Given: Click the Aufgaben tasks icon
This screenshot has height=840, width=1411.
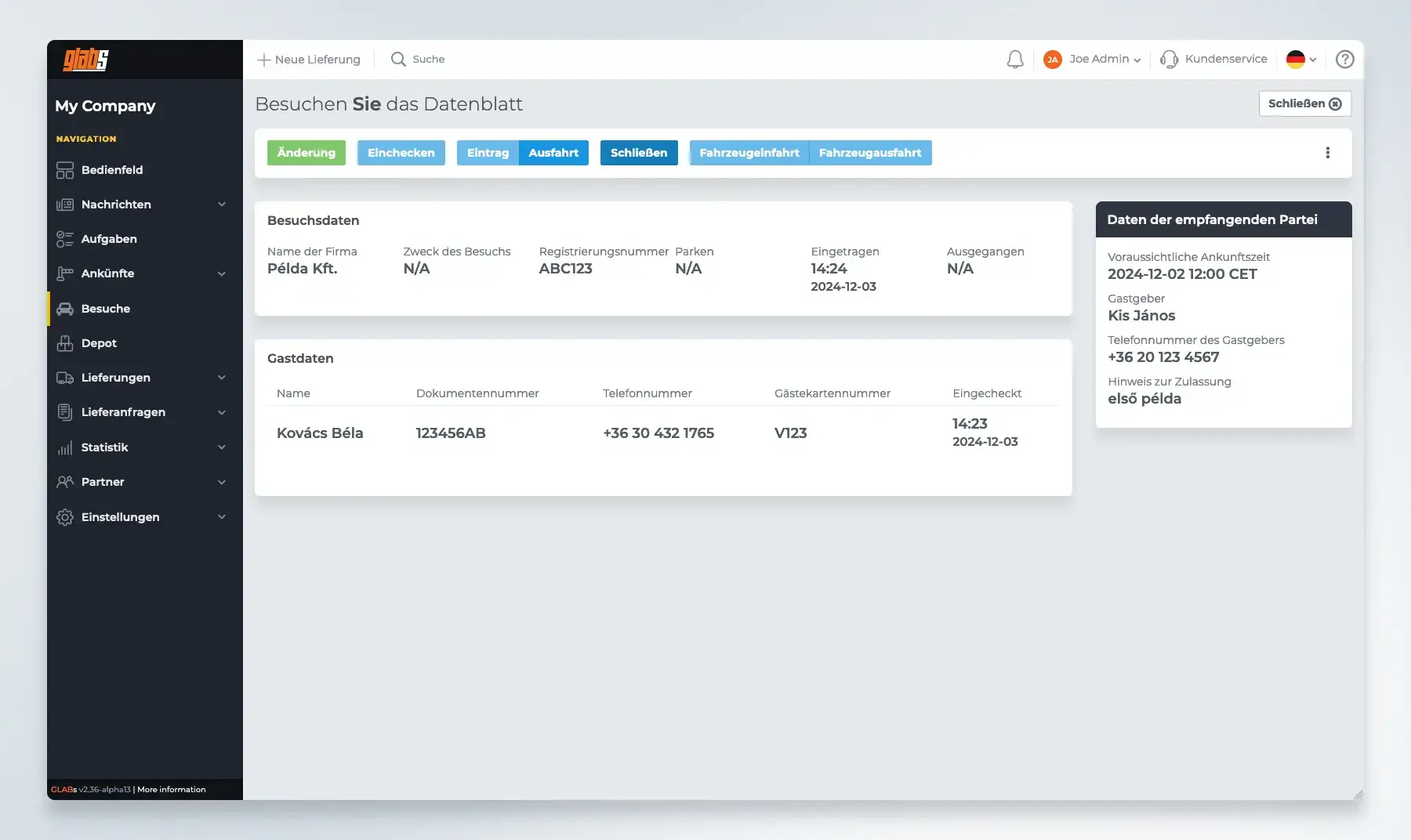Looking at the screenshot, I should pos(65,239).
